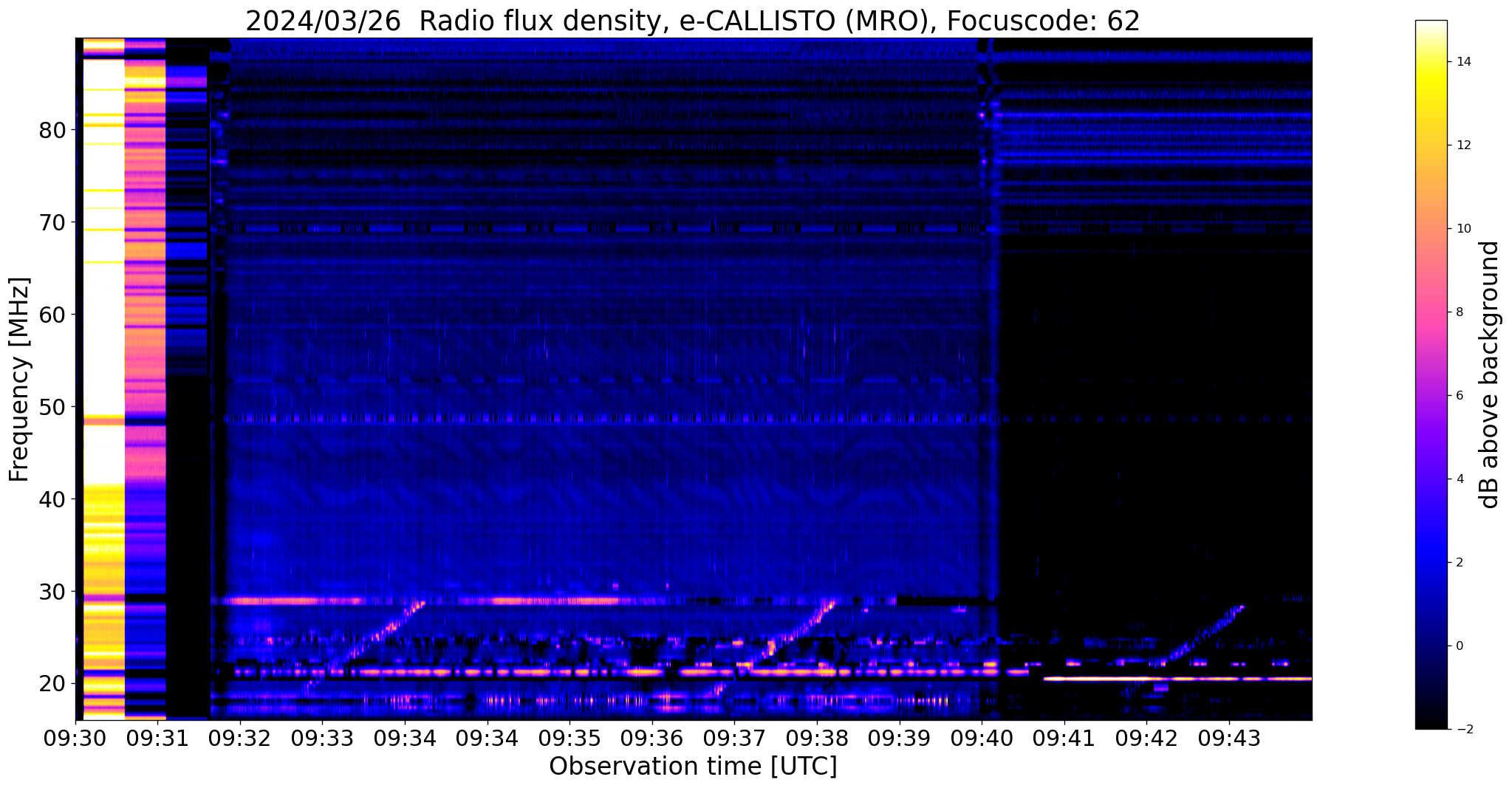Viewport: 1512px width, 788px height.
Task: Click the 09:43 time tick label
Action: tap(1229, 739)
